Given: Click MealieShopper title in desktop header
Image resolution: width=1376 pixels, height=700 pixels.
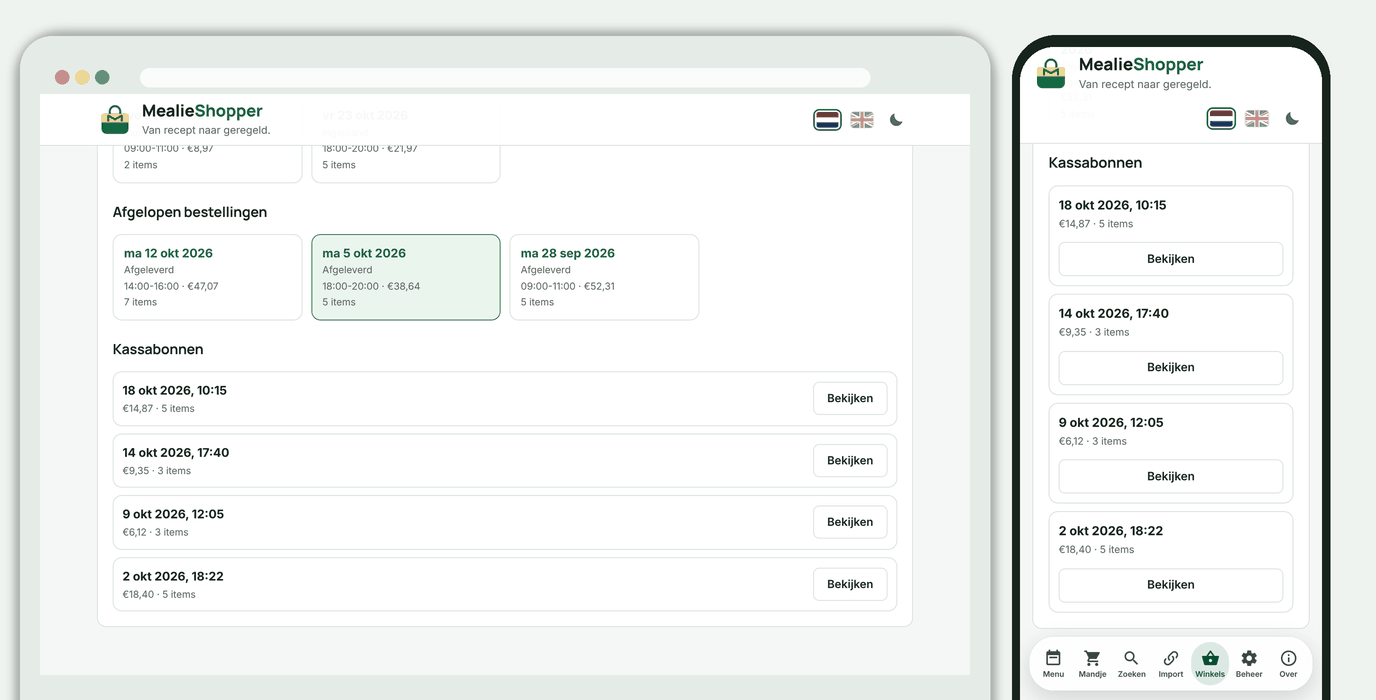Looking at the screenshot, I should coord(202,111).
